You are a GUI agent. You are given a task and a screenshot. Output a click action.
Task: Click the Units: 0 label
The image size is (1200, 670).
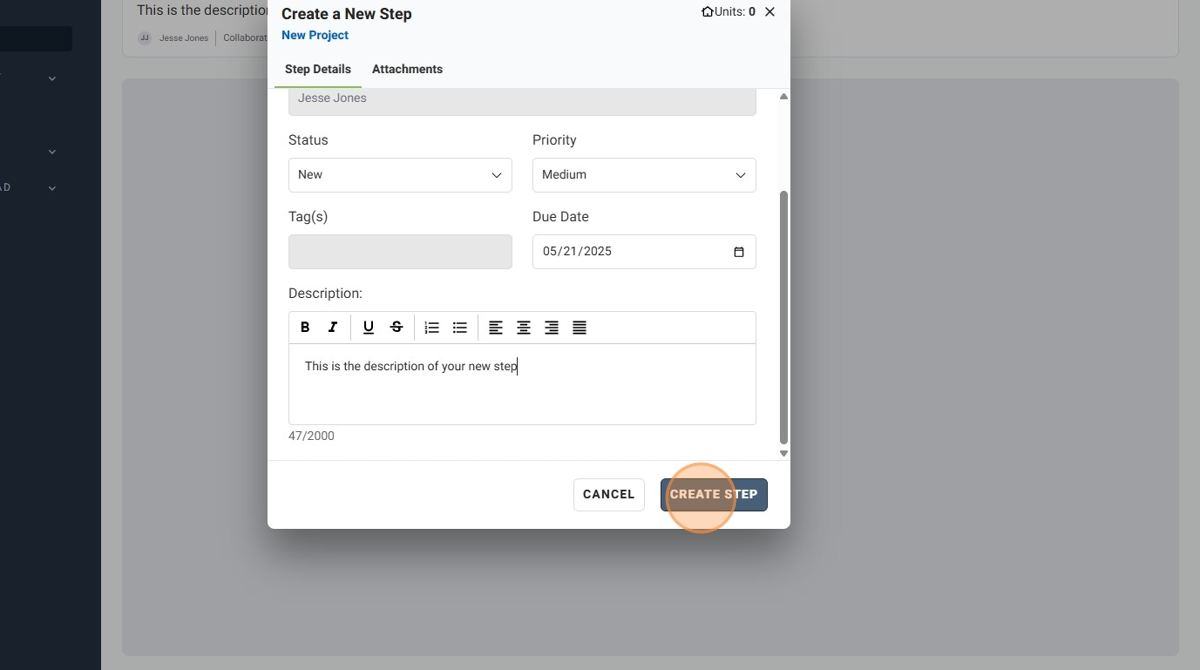pos(735,12)
